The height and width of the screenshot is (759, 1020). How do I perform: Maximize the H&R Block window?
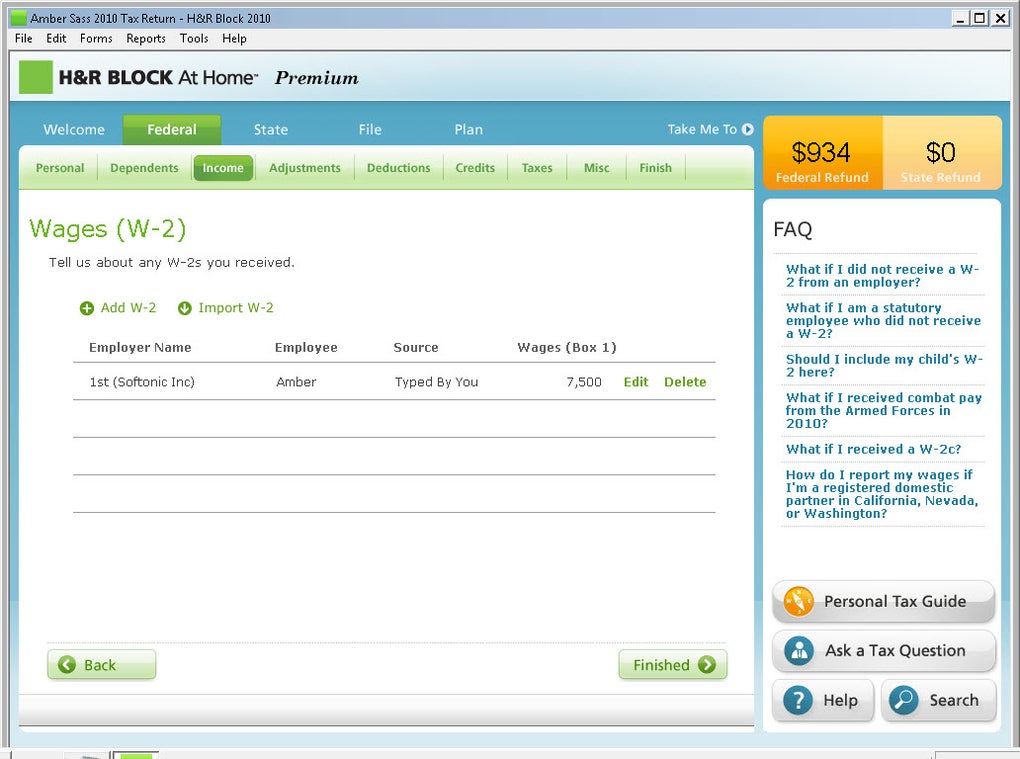coord(980,18)
